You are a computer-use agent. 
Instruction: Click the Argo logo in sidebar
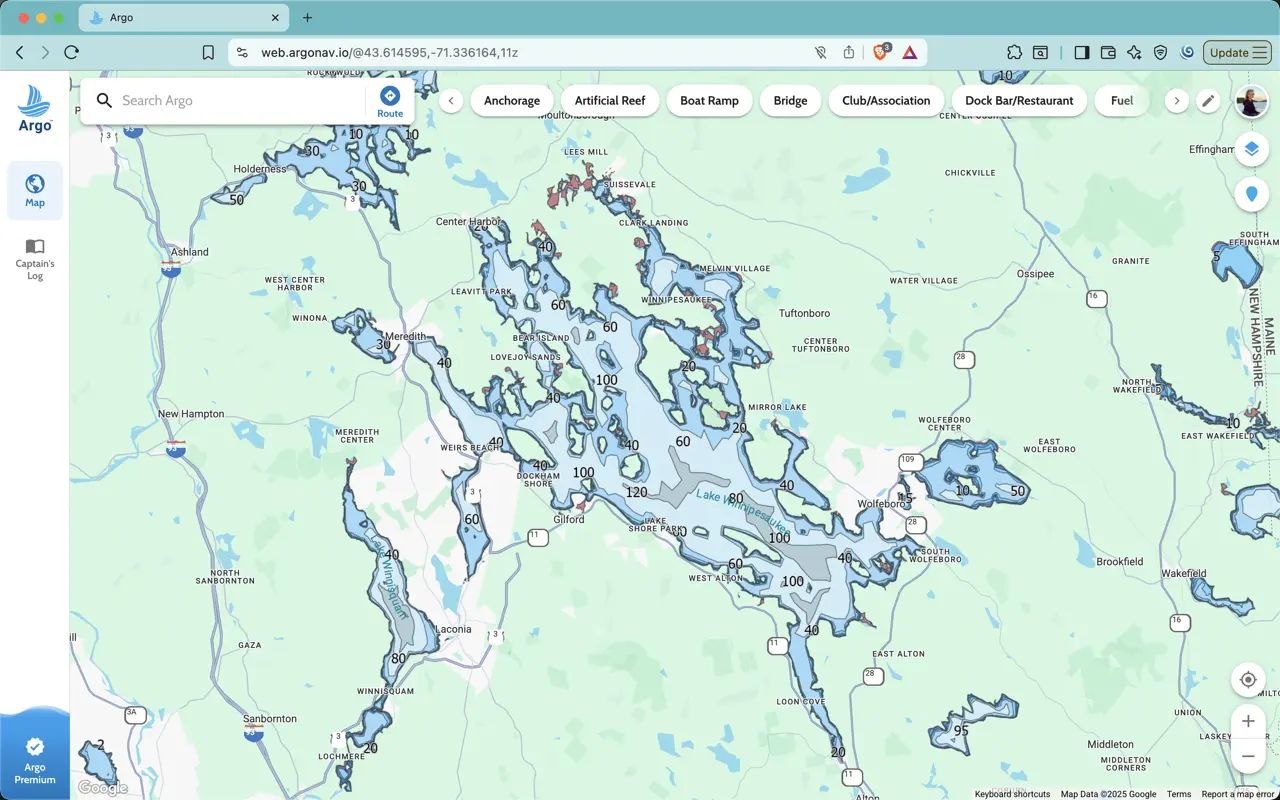[x=35, y=108]
